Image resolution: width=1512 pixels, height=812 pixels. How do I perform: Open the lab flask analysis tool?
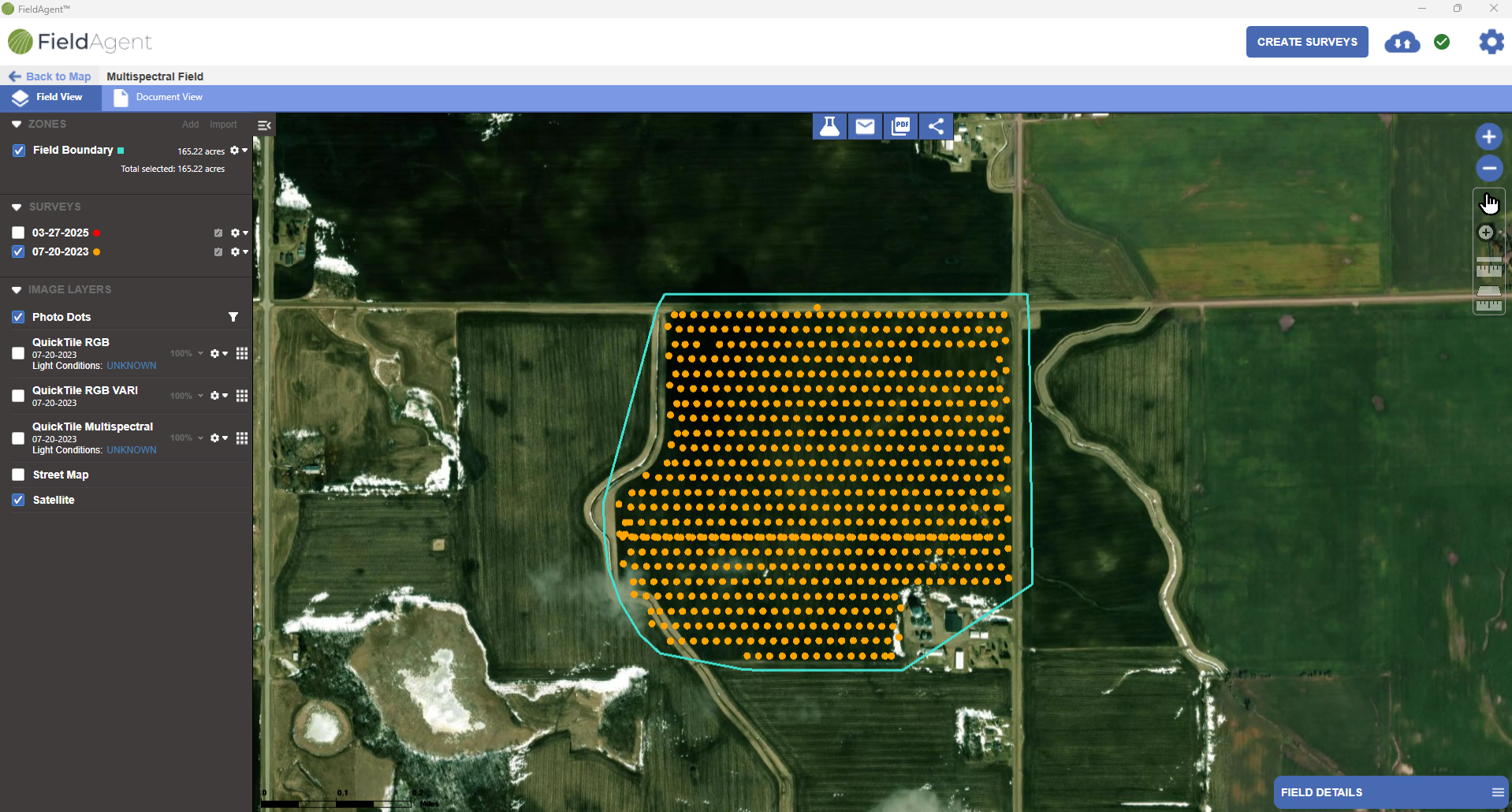(x=829, y=126)
